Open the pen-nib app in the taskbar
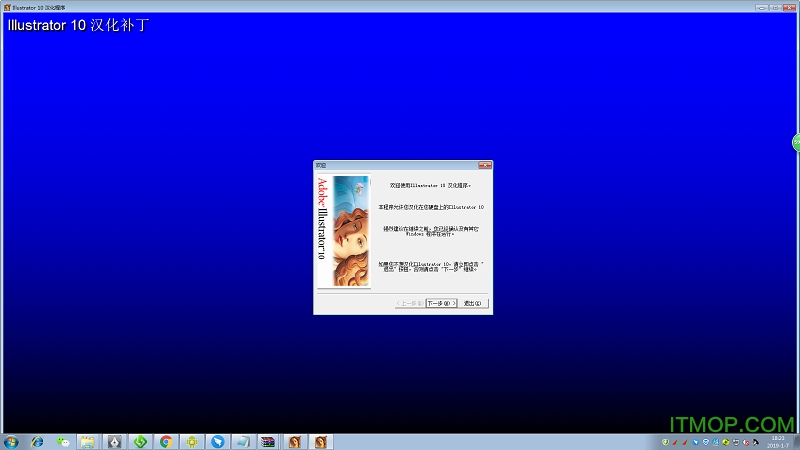 point(114,442)
